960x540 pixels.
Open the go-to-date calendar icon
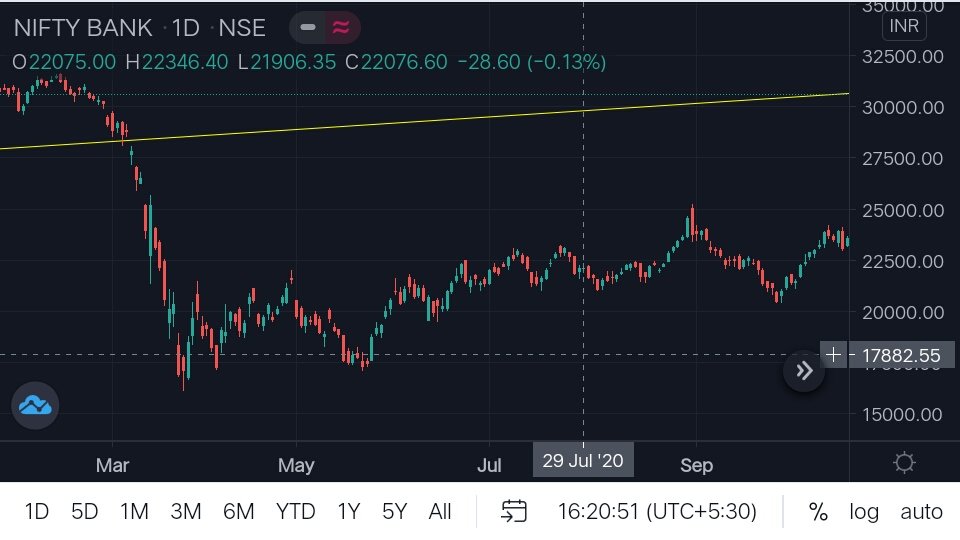click(514, 511)
